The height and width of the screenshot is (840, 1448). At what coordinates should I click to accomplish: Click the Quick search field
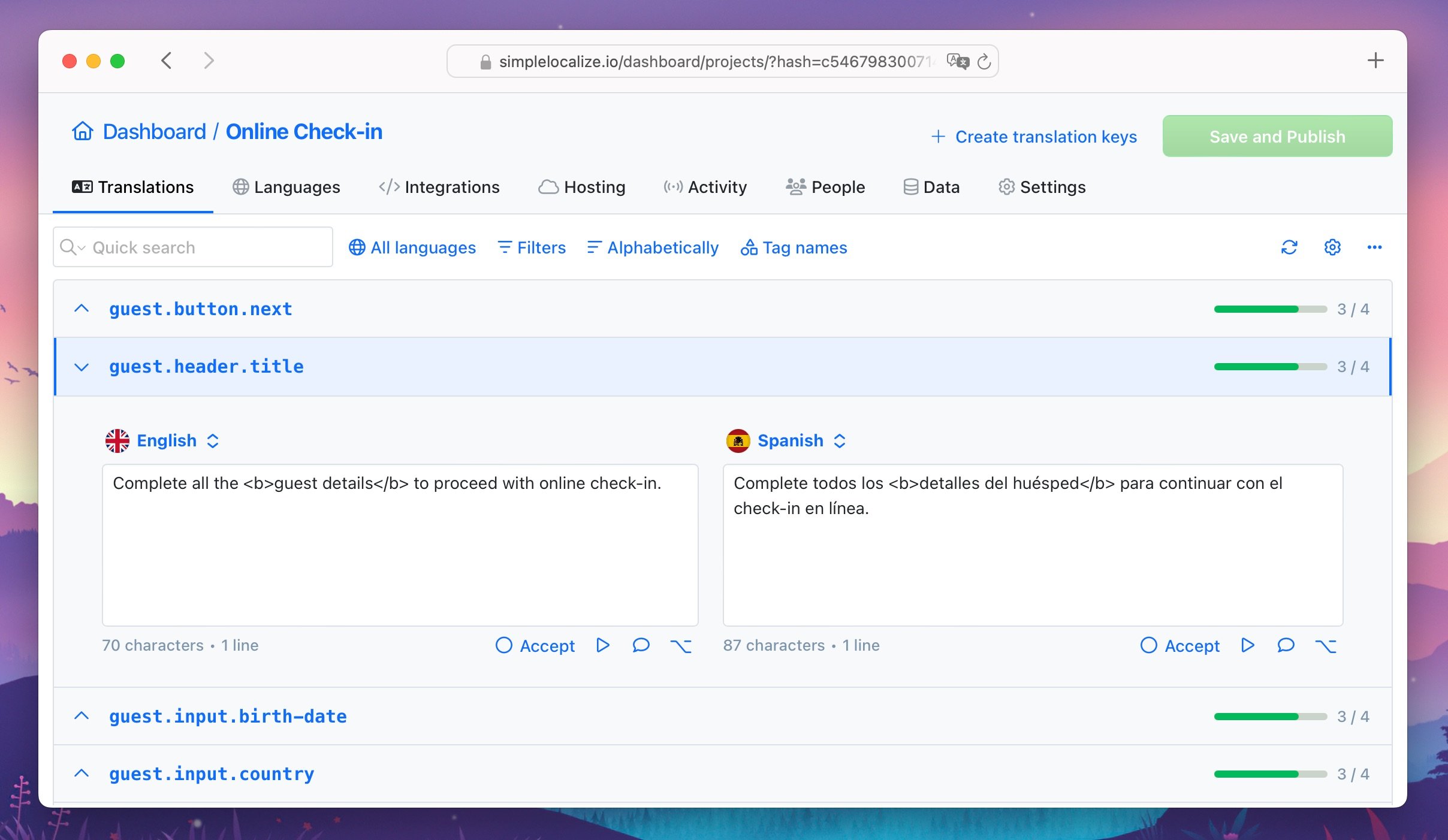193,247
